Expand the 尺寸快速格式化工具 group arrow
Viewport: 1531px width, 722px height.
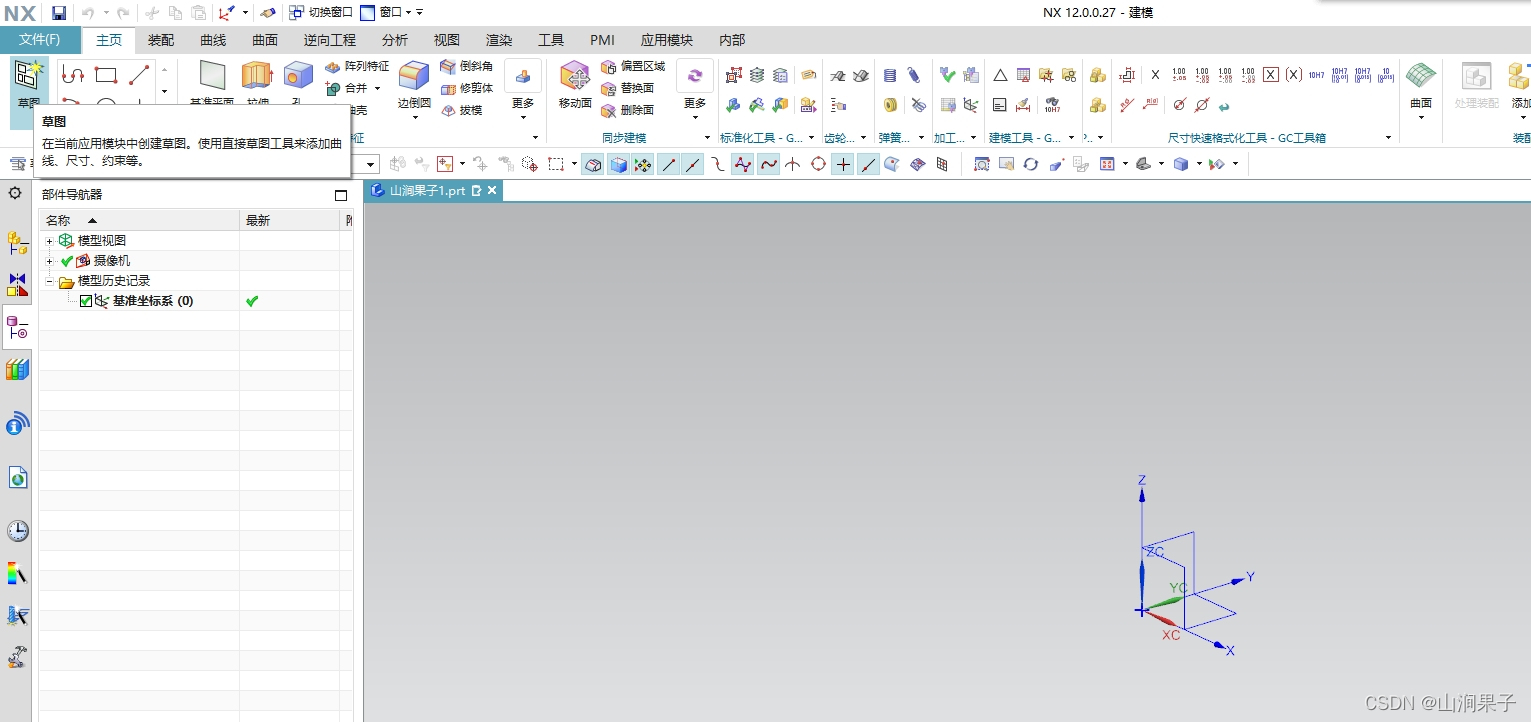tap(1388, 138)
